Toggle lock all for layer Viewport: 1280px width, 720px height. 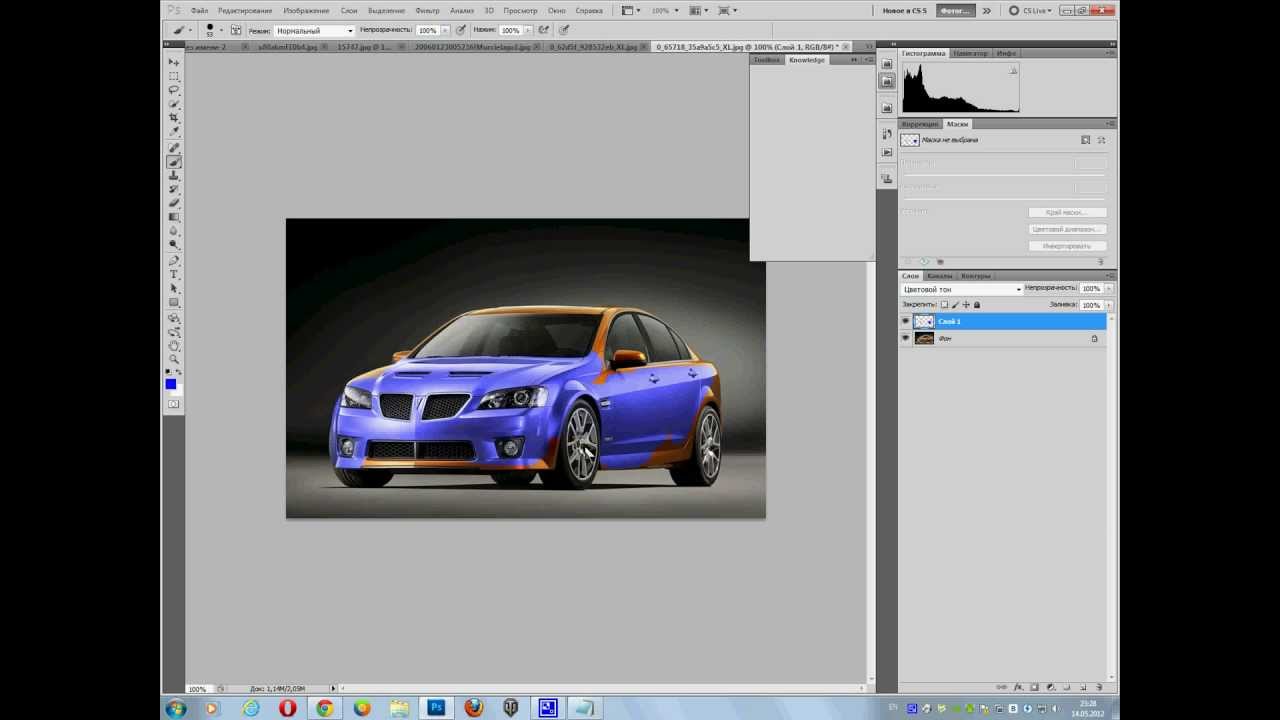(977, 305)
